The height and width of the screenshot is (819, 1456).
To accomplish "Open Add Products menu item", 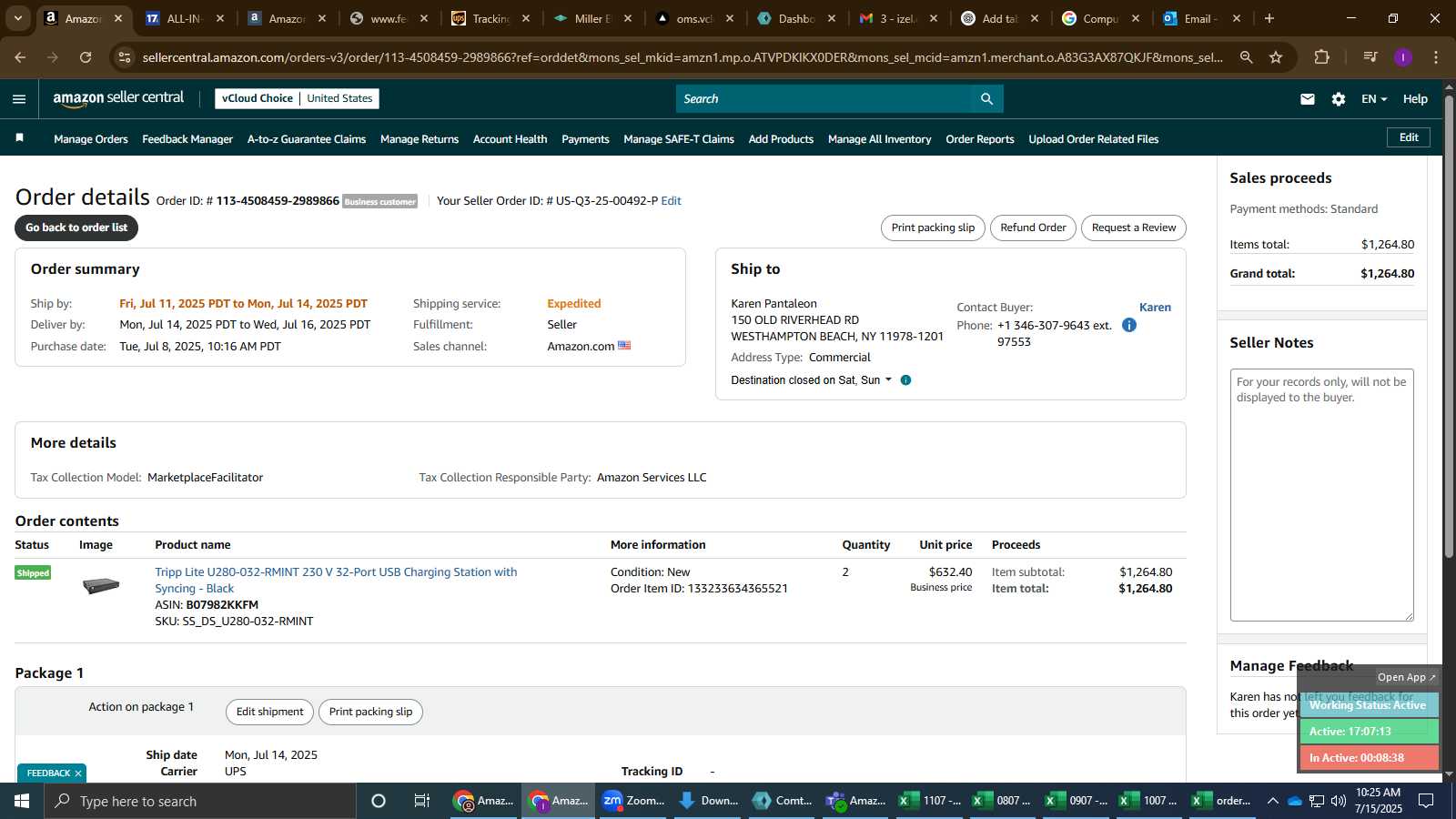I will (x=781, y=139).
